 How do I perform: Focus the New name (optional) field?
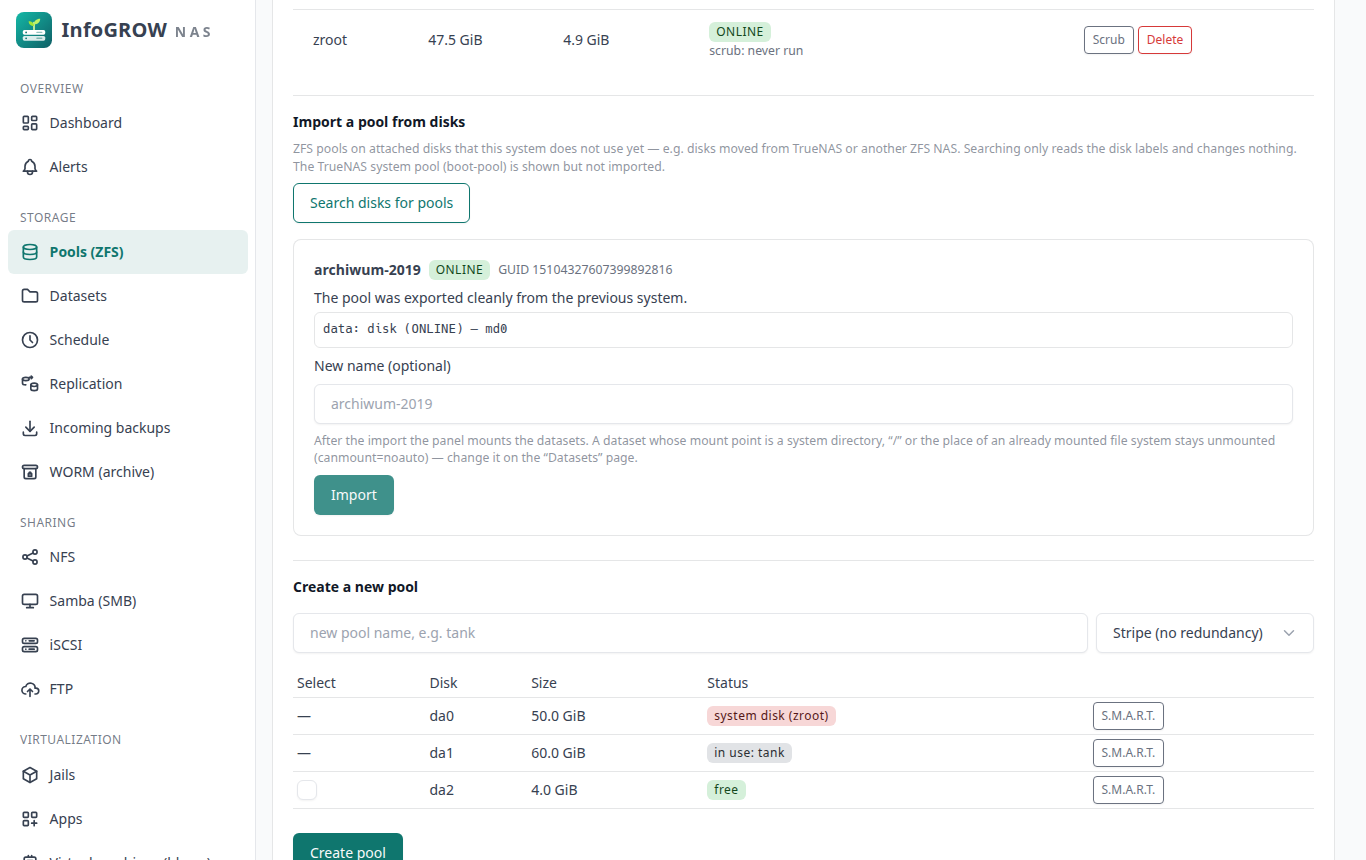pos(803,404)
